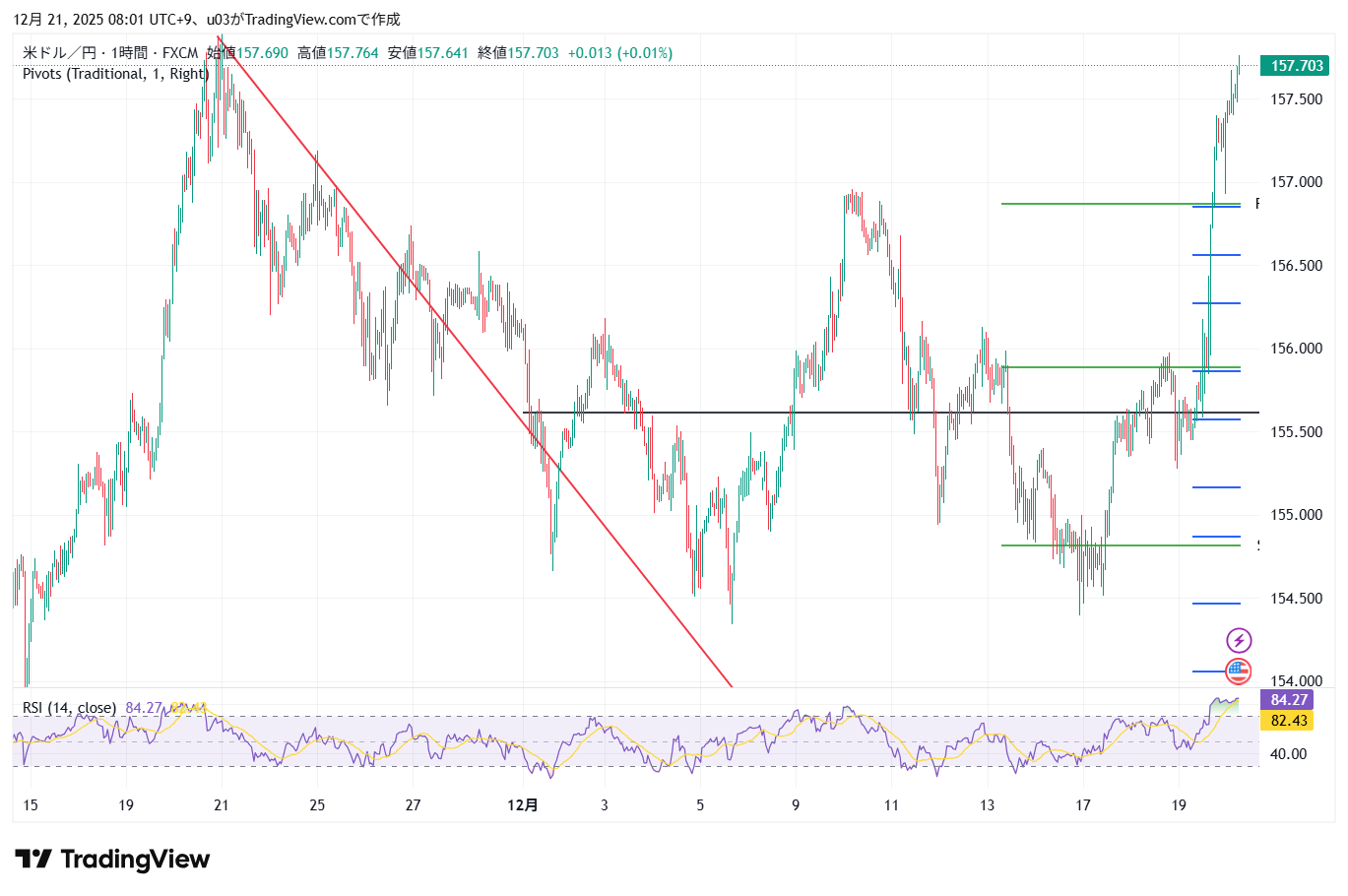Click the 157.500 level on price scale
The width and height of the screenshot is (1348, 896).
[x=1296, y=99]
